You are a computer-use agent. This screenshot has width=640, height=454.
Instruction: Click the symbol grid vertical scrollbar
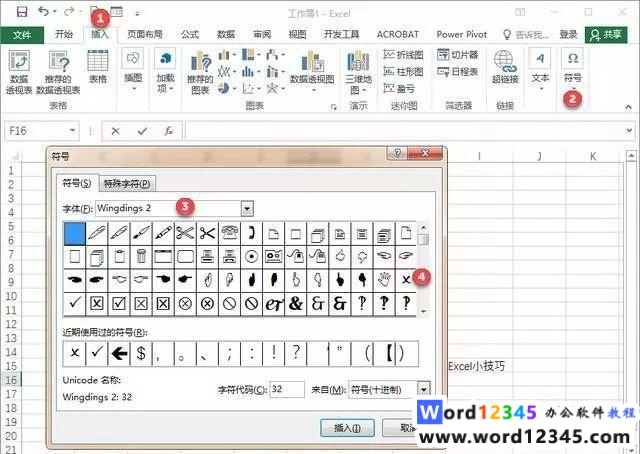click(424, 270)
